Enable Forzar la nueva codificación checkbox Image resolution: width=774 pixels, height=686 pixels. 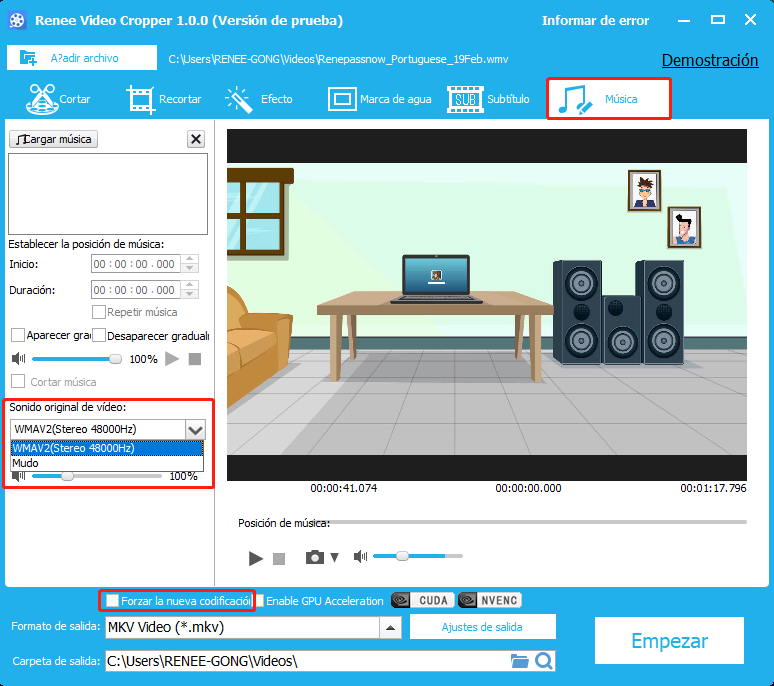[x=113, y=601]
